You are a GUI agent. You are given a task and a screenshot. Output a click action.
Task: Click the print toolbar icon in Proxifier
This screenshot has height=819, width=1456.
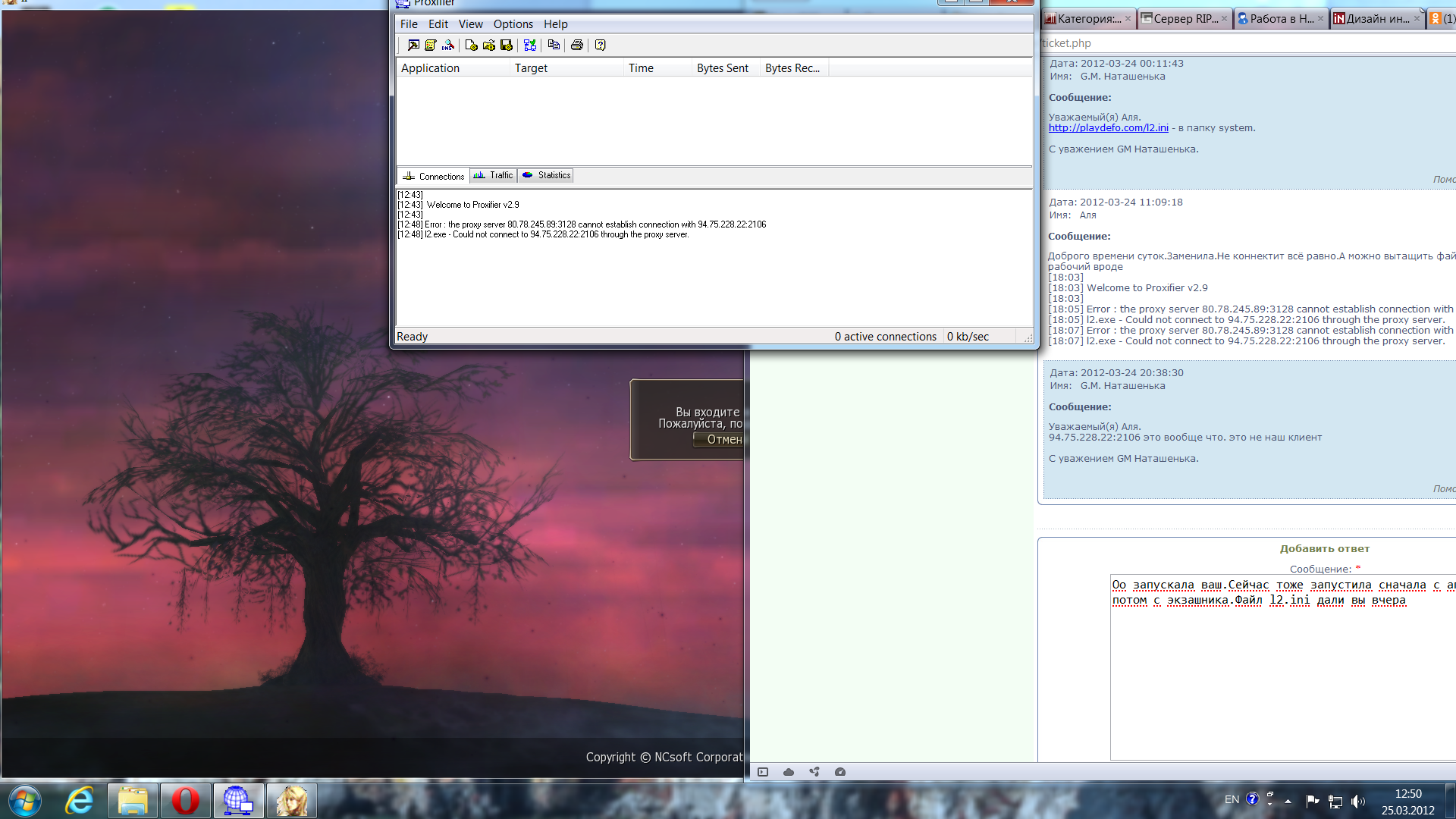(577, 45)
